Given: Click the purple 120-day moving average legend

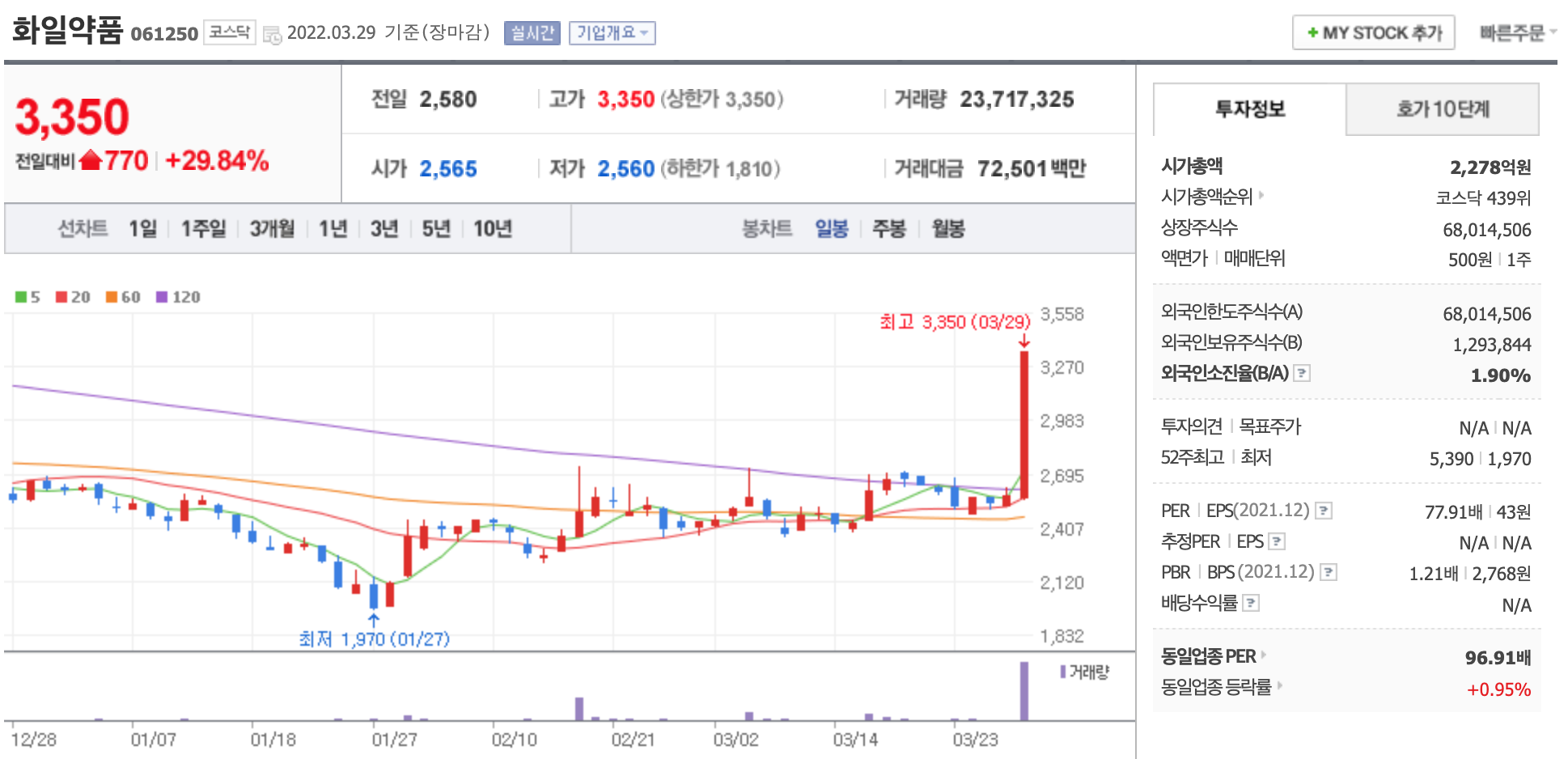Looking at the screenshot, I should [x=178, y=297].
